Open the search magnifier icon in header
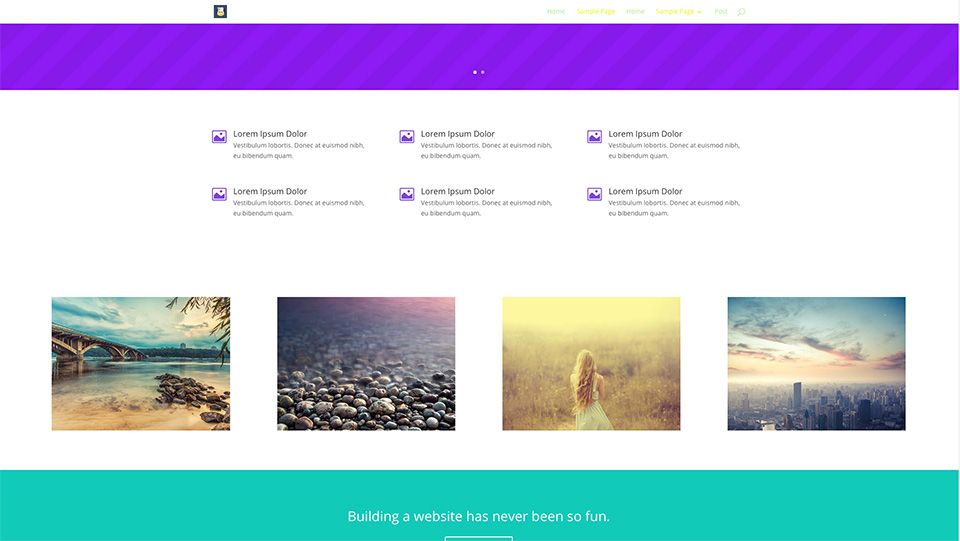Screen dimensions: 960x541 (x=741, y=12)
